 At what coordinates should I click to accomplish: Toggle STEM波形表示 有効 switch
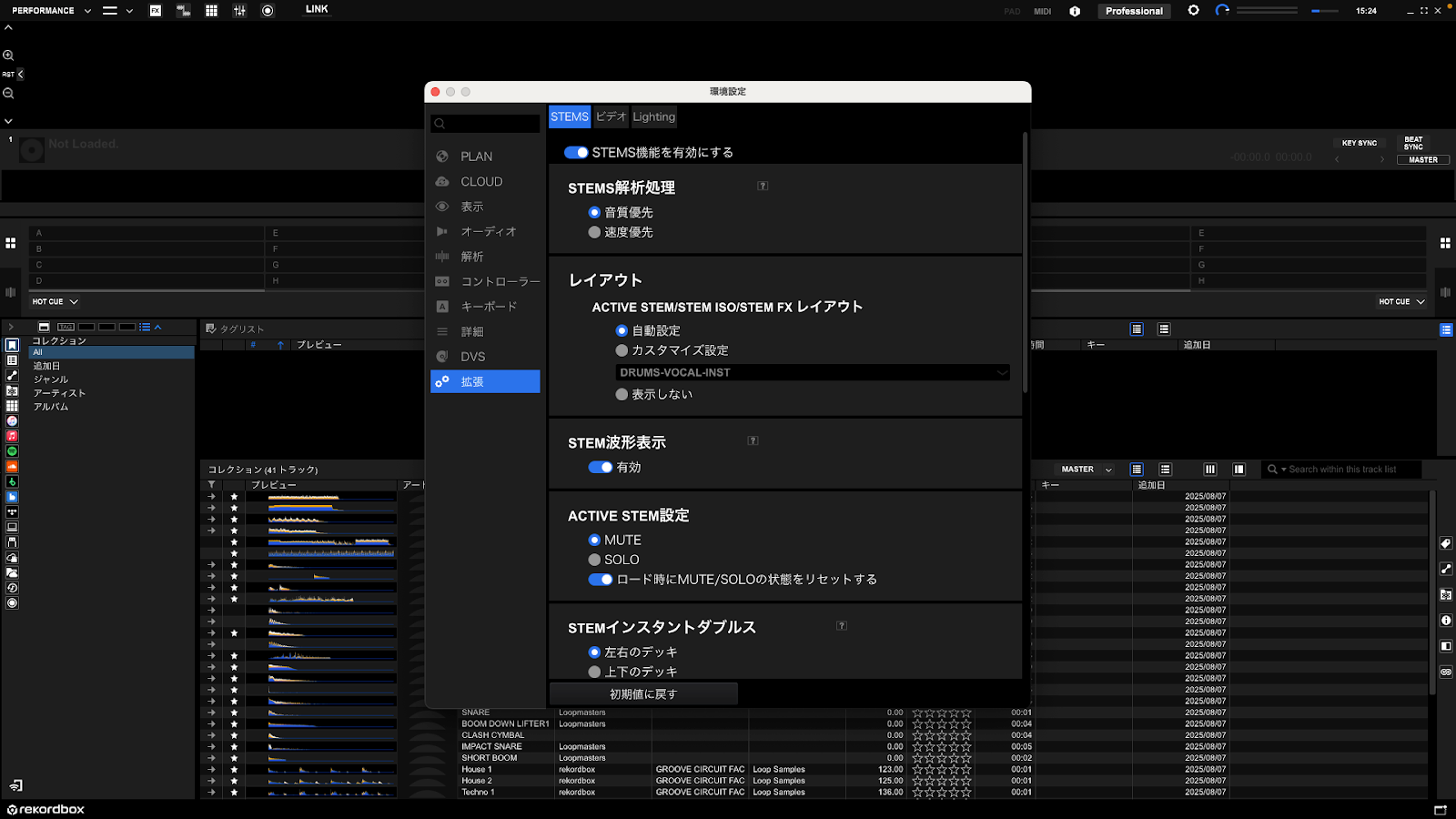[x=600, y=467]
